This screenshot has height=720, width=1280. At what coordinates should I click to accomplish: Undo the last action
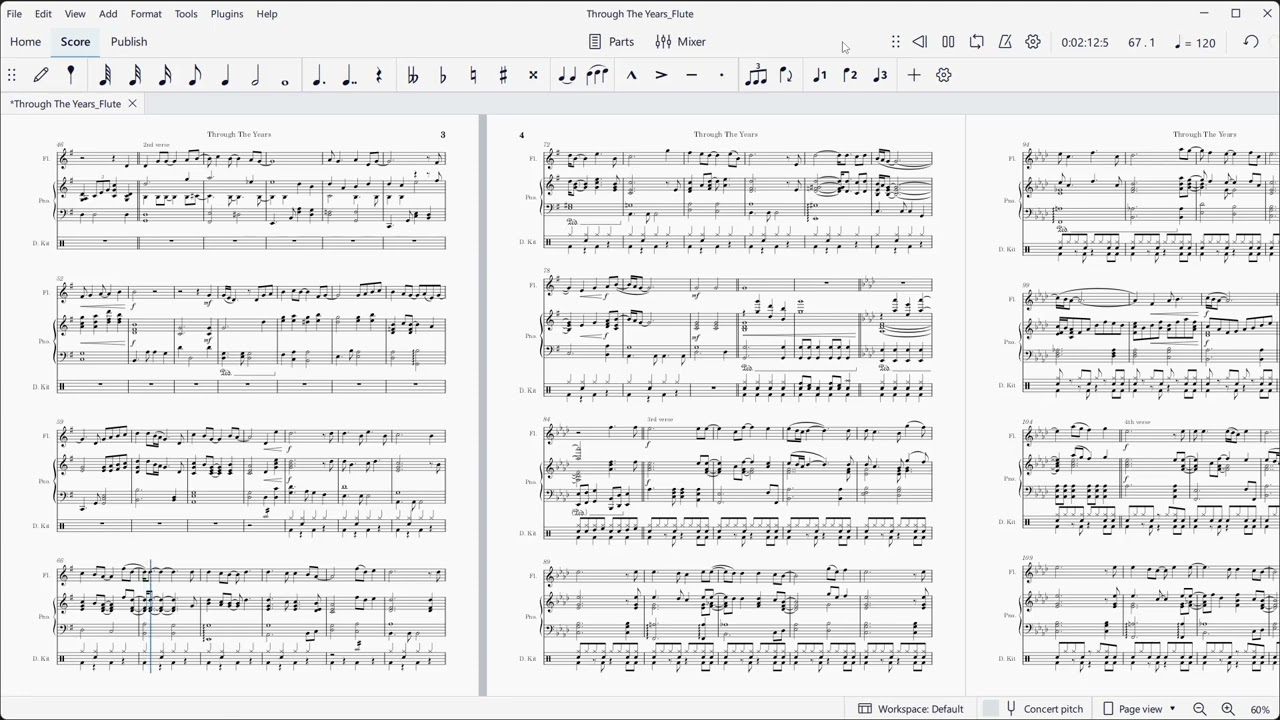coord(1251,42)
